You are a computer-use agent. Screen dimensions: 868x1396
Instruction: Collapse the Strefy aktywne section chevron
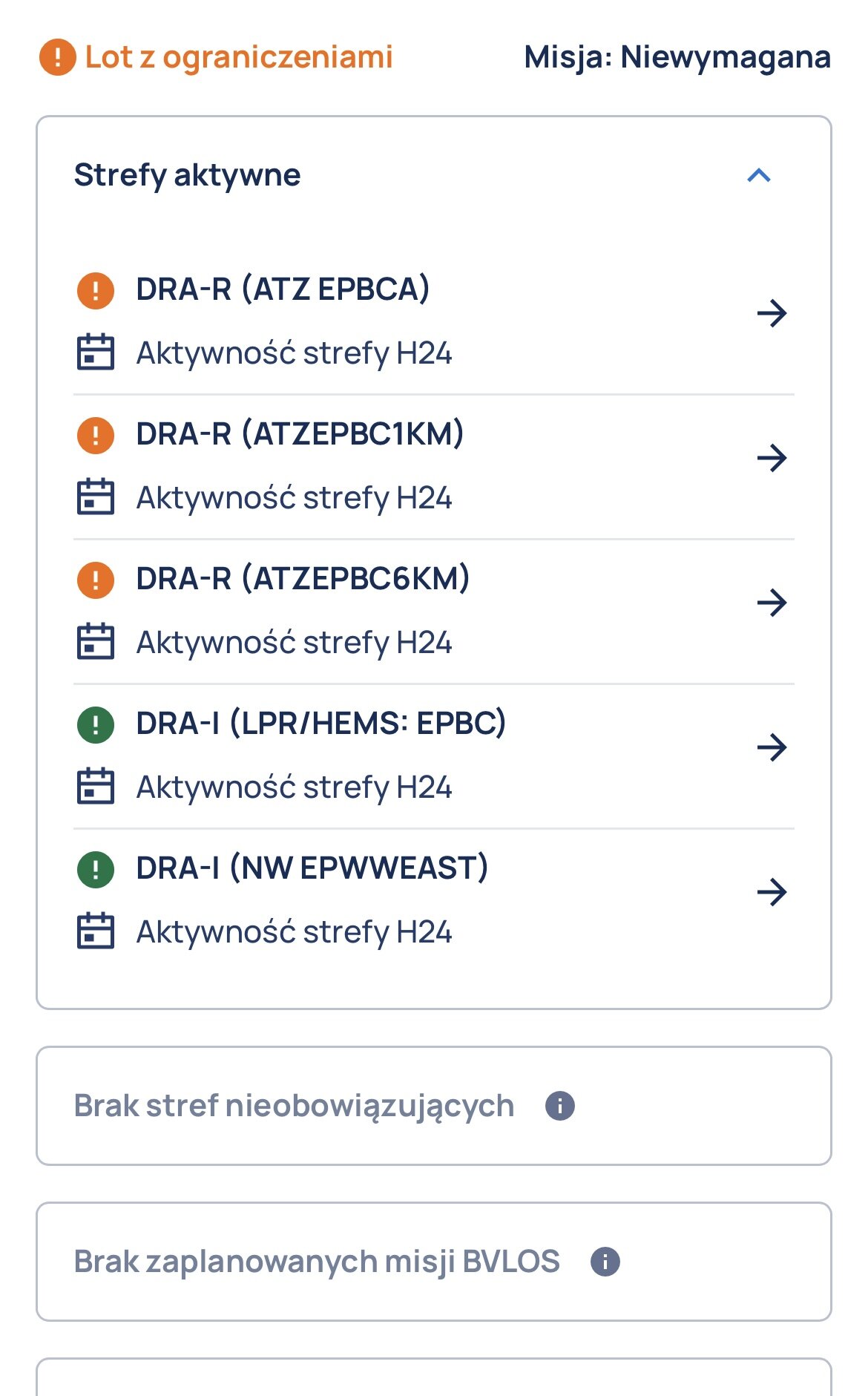tap(759, 176)
